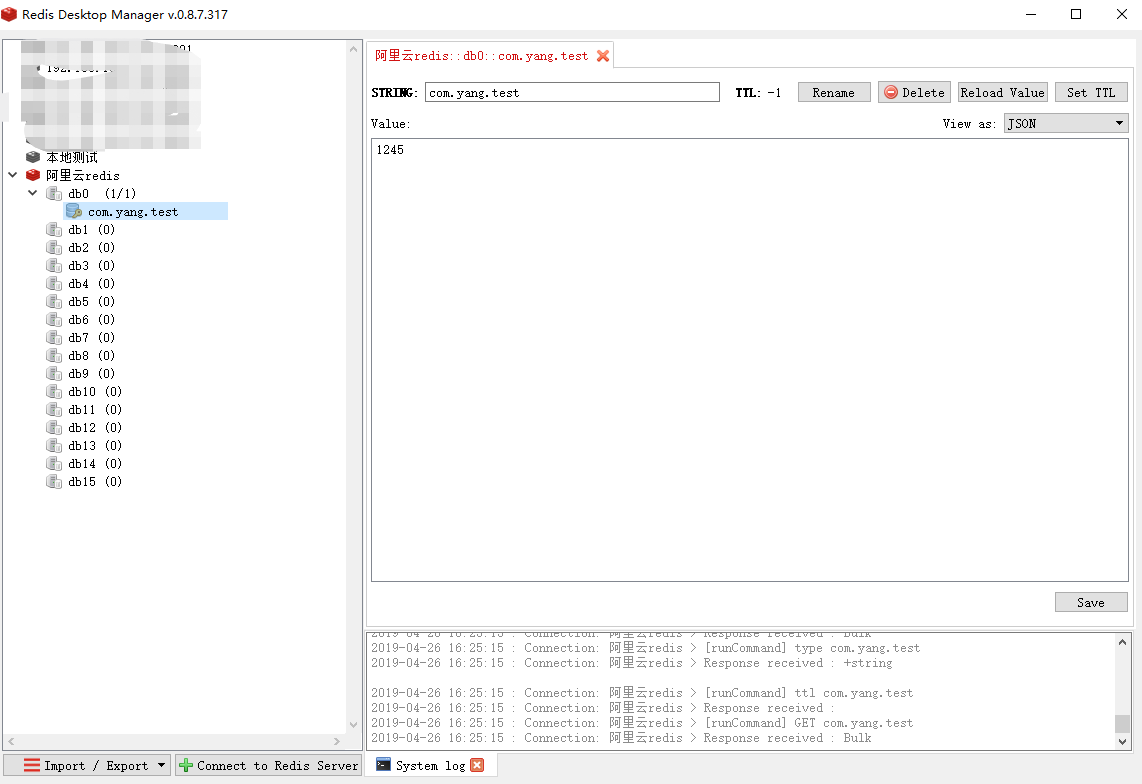Select the db12 (0) tree label
The height and width of the screenshot is (784, 1142).
tap(95, 427)
